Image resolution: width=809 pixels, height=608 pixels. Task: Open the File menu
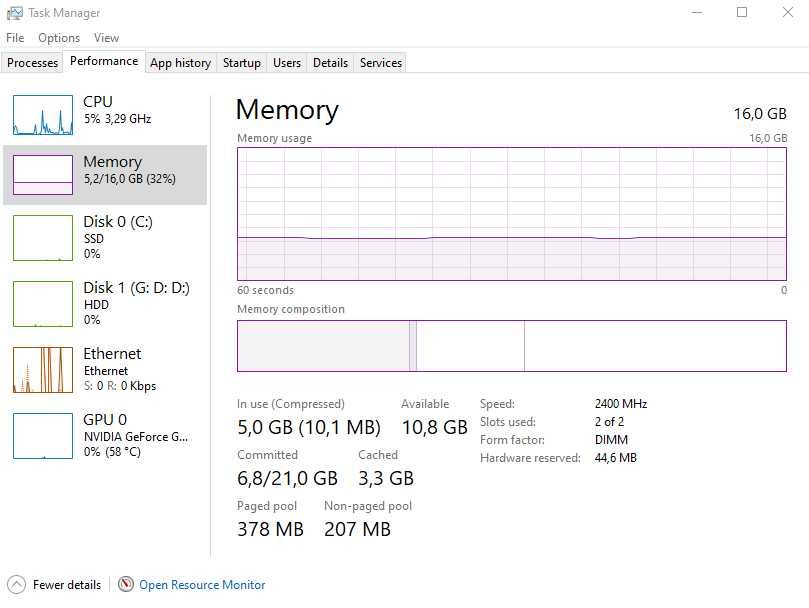click(15, 38)
